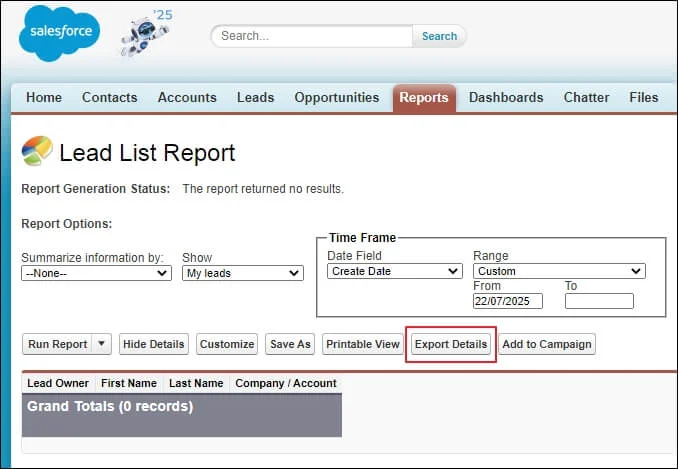The width and height of the screenshot is (678, 469).
Task: Sort by First Name column header
Action: pos(129,383)
